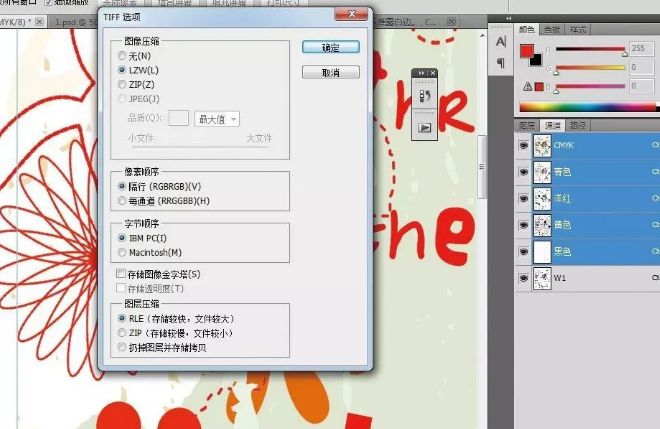This screenshot has height=429, width=660.
Task: Open the History panel icon
Action: point(424,96)
